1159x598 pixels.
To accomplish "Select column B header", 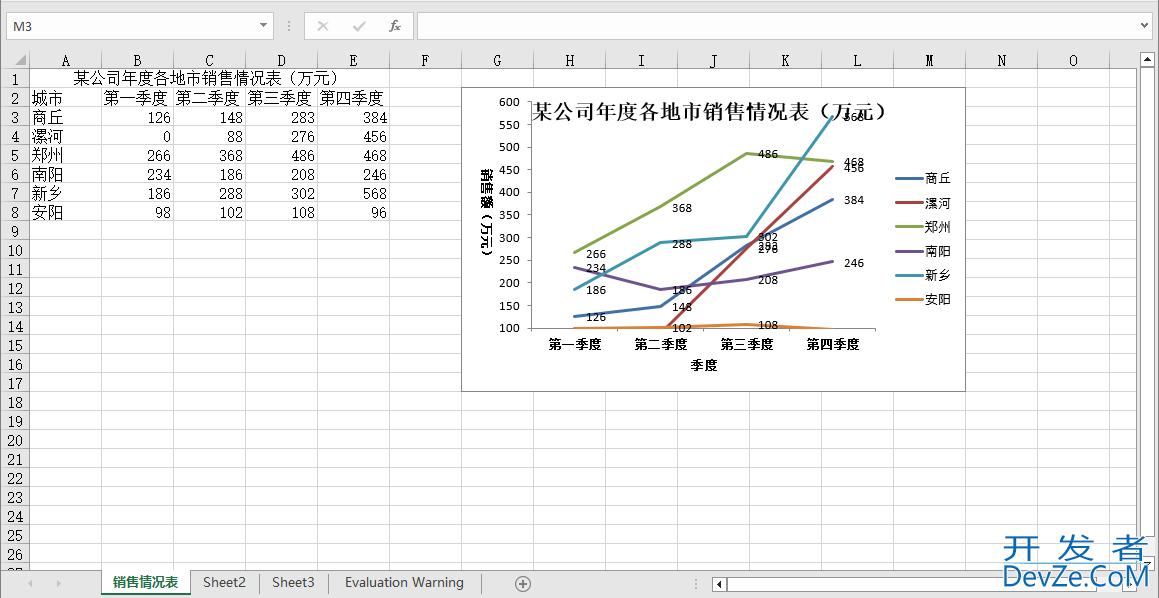I will (x=137, y=61).
